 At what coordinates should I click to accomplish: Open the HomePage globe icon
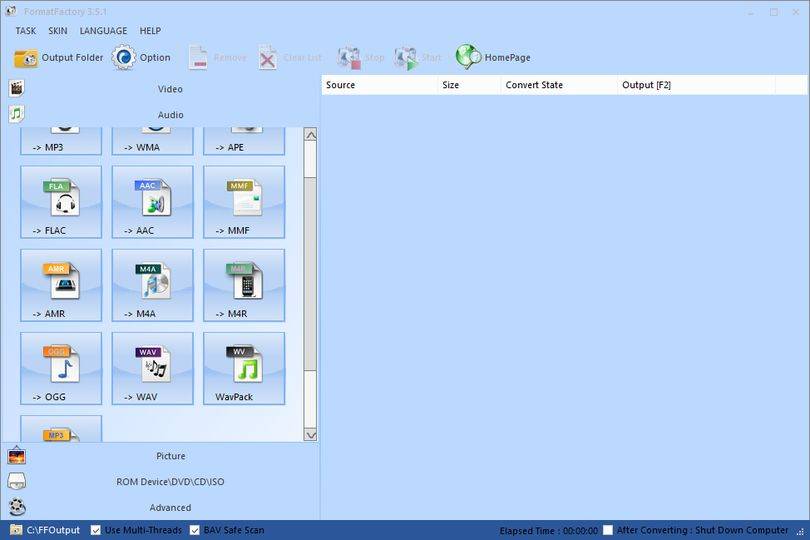click(x=468, y=57)
